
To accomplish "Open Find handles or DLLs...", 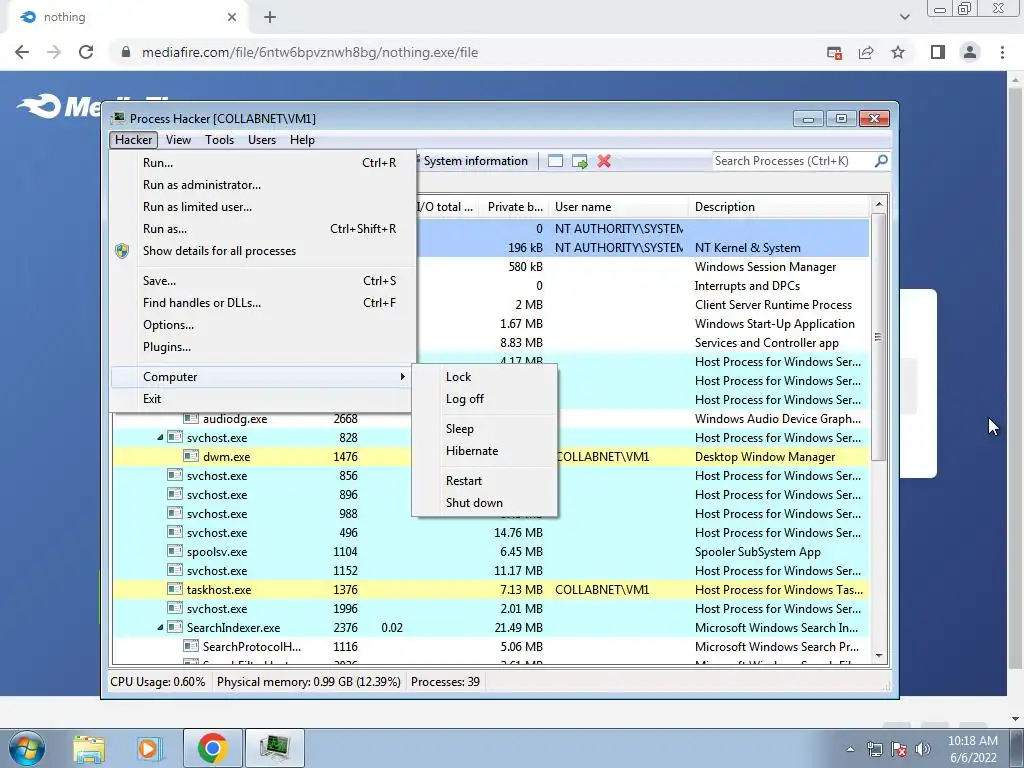I will click(x=263, y=303).
